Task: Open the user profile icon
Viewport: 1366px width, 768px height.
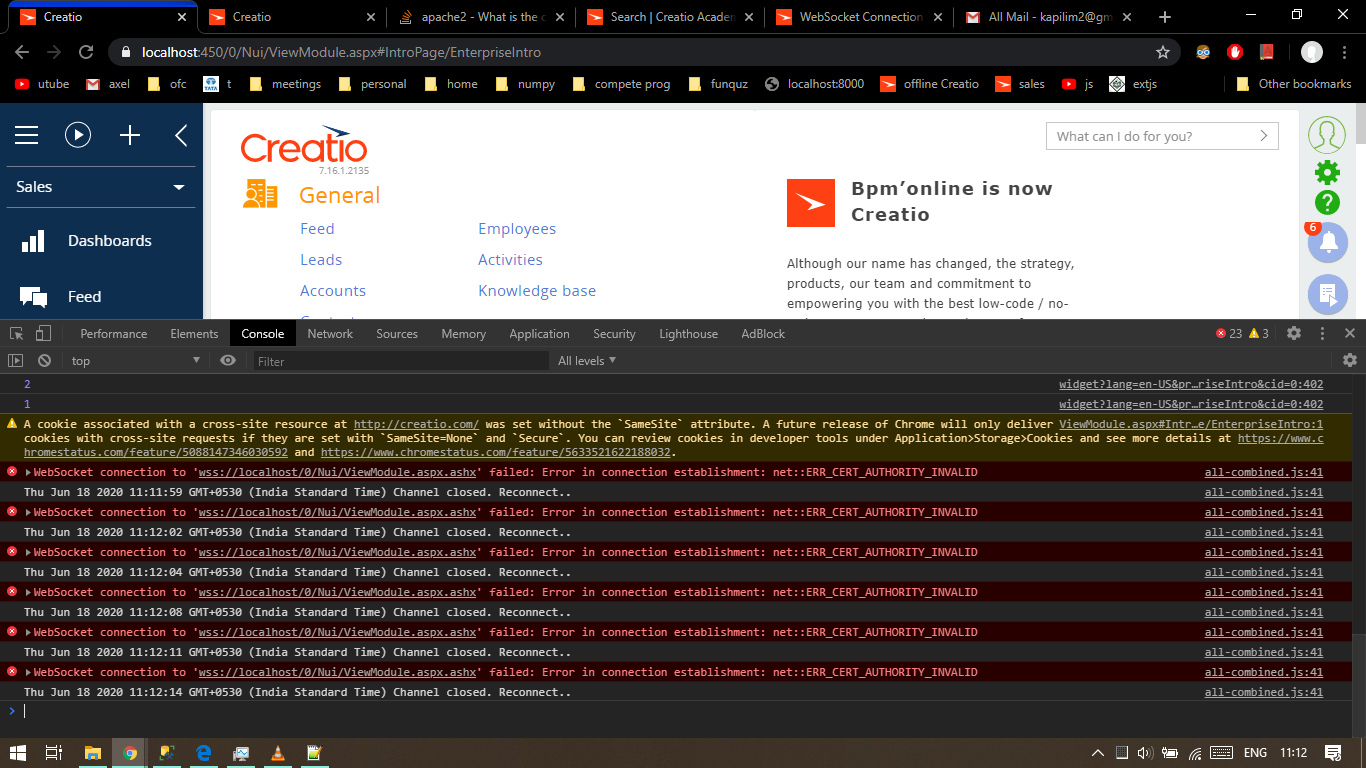Action: (1327, 134)
